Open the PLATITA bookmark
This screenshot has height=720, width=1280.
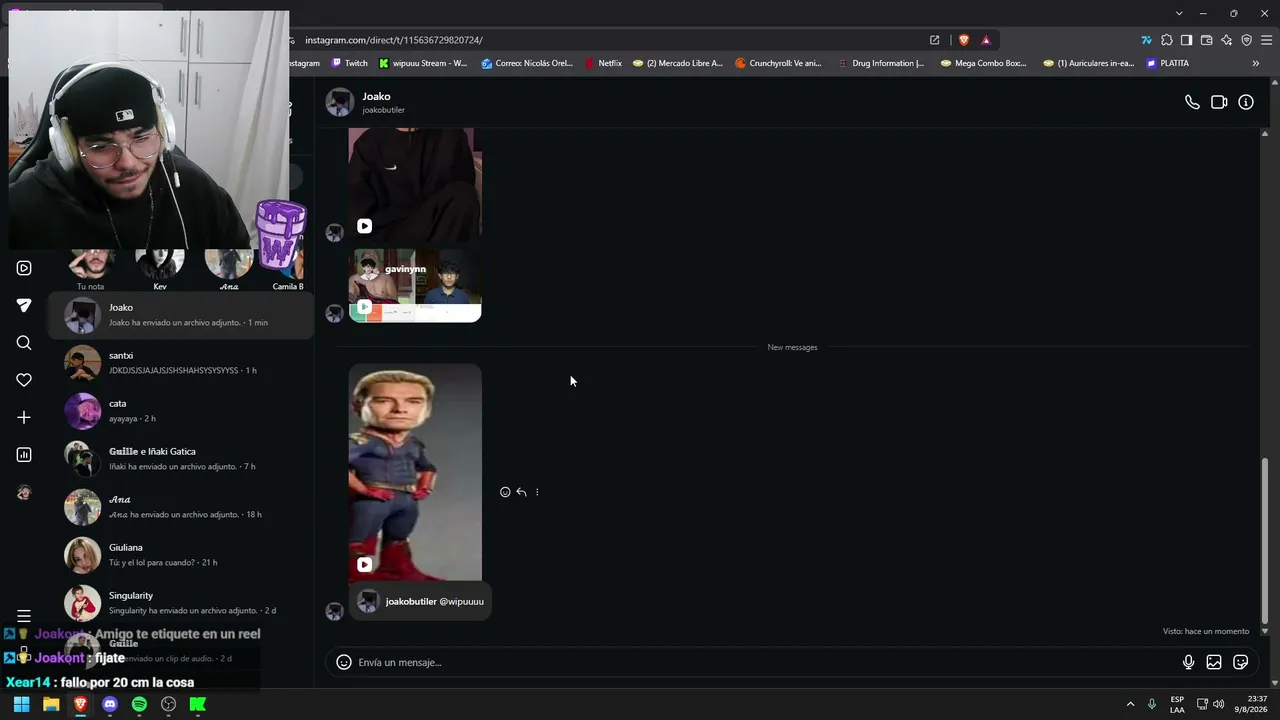[x=1168, y=63]
